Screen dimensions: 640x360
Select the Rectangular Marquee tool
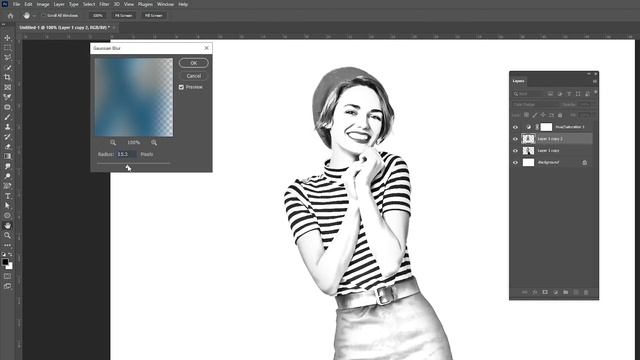pos(7,48)
